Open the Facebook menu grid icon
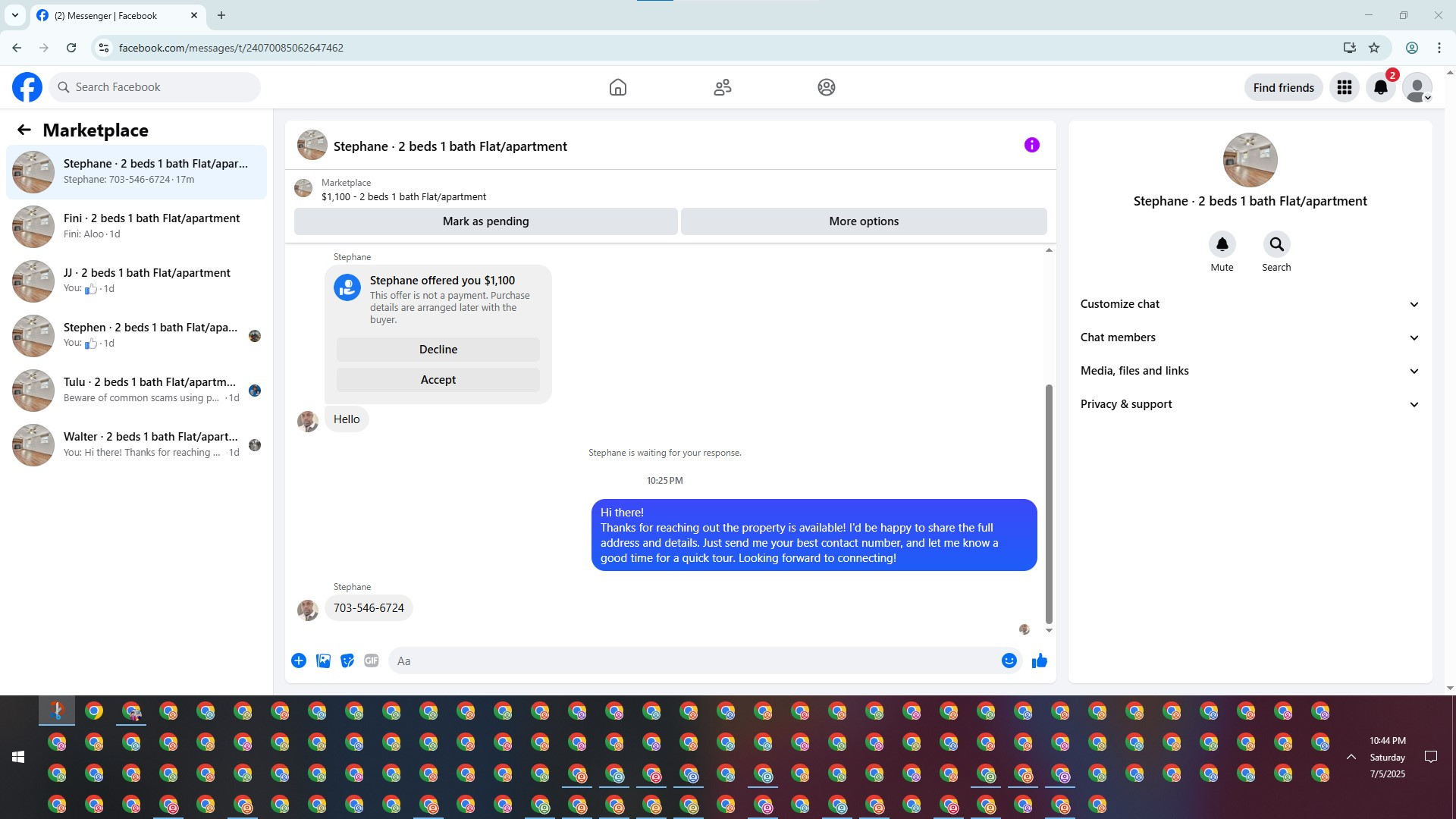 pyautogui.click(x=1344, y=87)
